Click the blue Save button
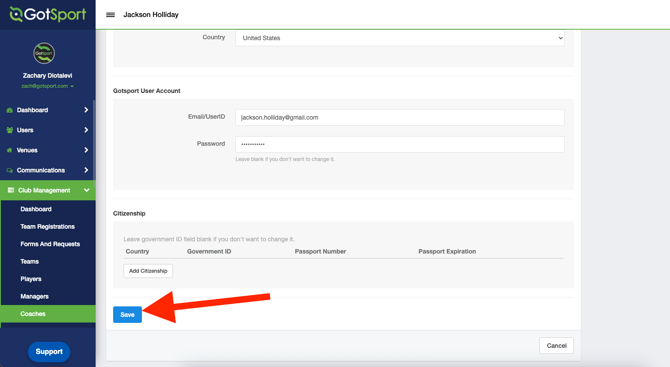The height and width of the screenshot is (367, 670). click(x=127, y=314)
